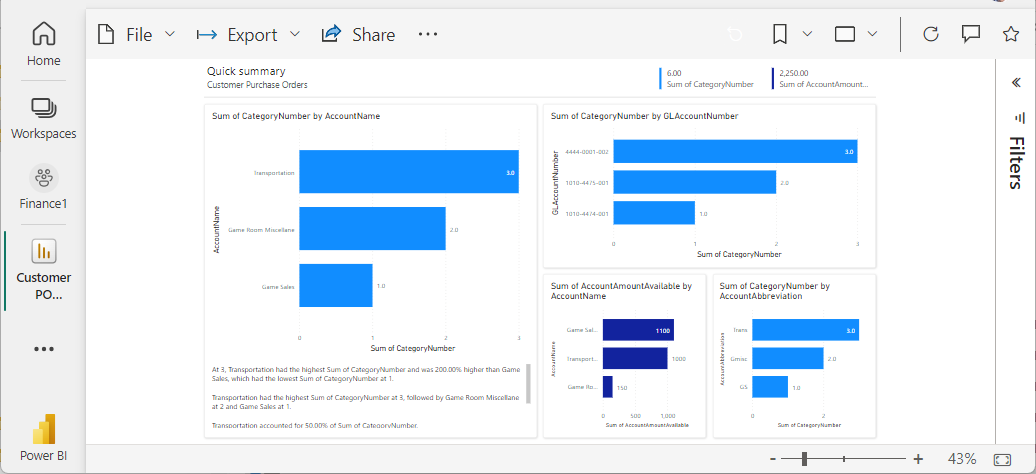Select the Customer PO report icon
1036x474 pixels.
pos(43,251)
